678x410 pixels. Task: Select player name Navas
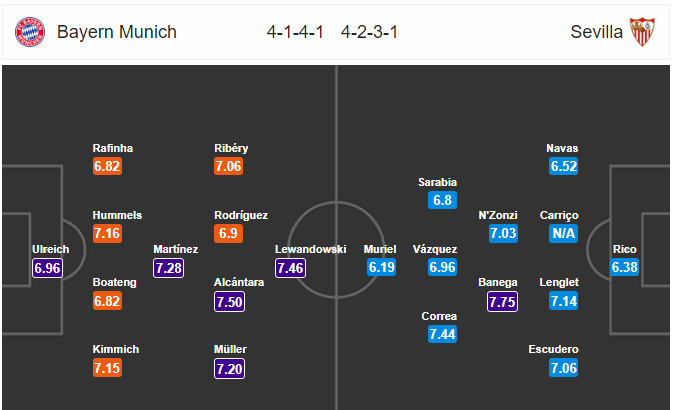(x=562, y=148)
